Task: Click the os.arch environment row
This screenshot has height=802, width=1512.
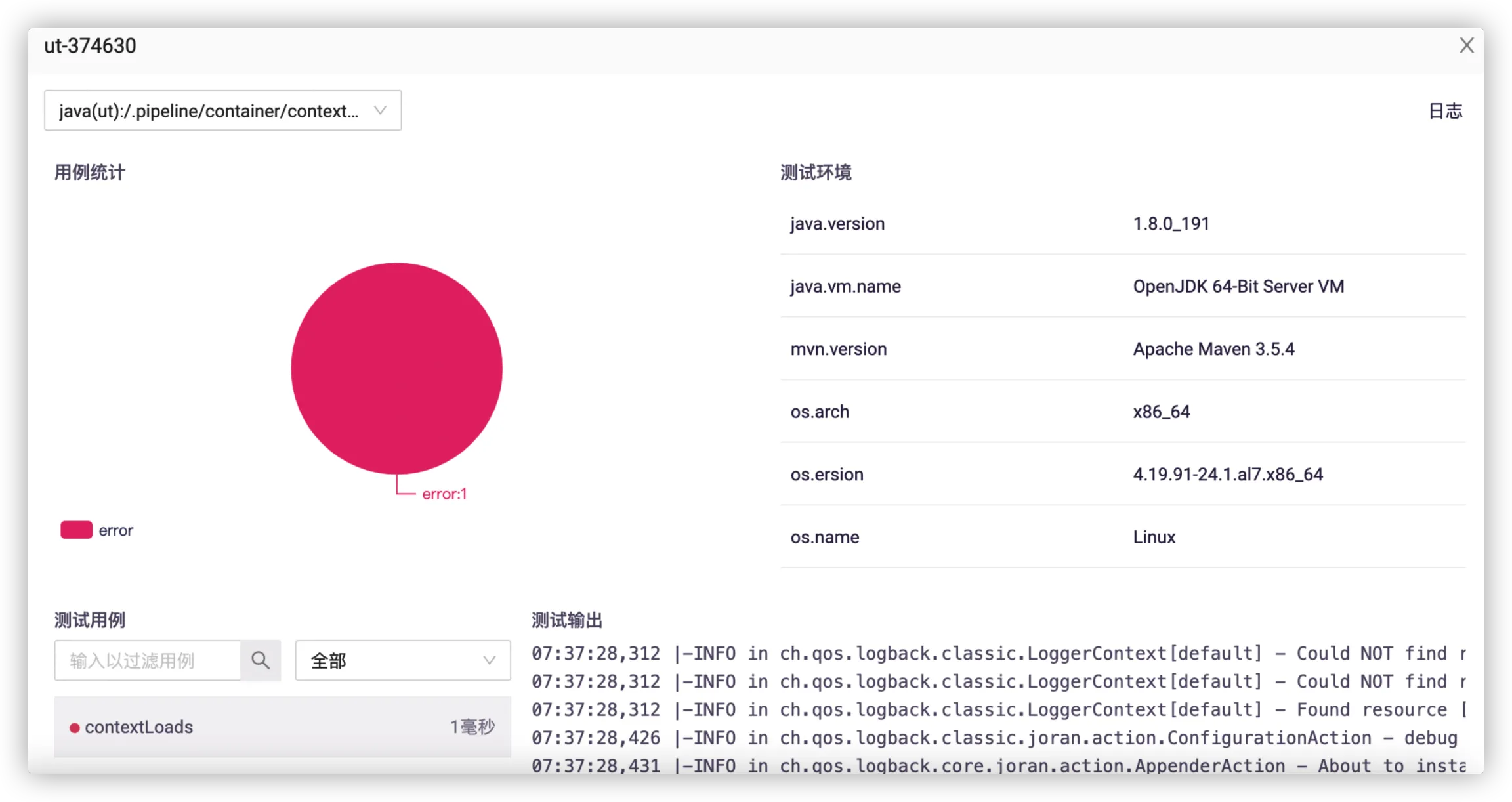Action: [820, 412]
